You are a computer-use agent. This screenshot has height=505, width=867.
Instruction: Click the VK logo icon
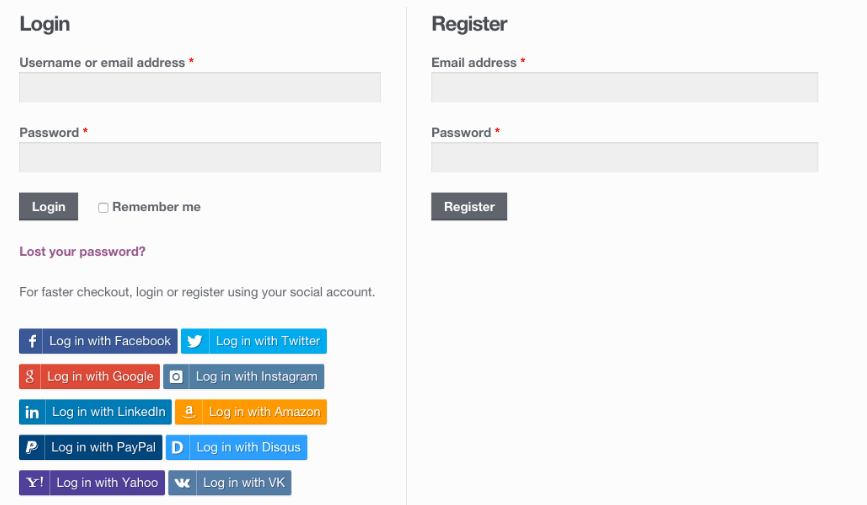click(x=182, y=483)
